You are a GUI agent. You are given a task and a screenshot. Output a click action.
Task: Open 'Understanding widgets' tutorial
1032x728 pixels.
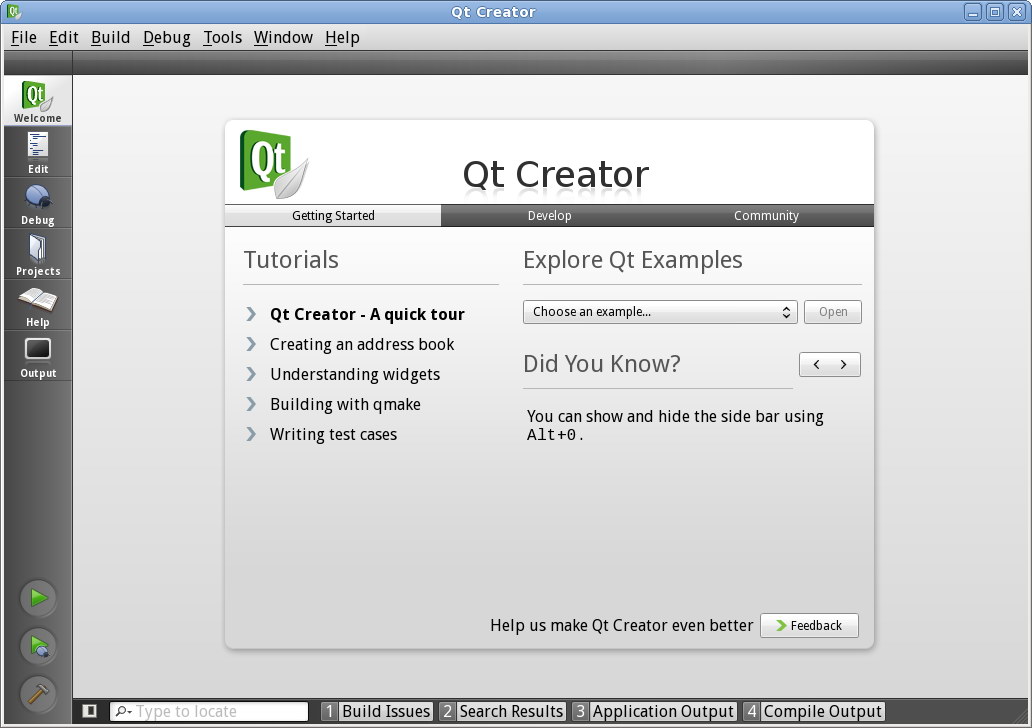point(355,375)
